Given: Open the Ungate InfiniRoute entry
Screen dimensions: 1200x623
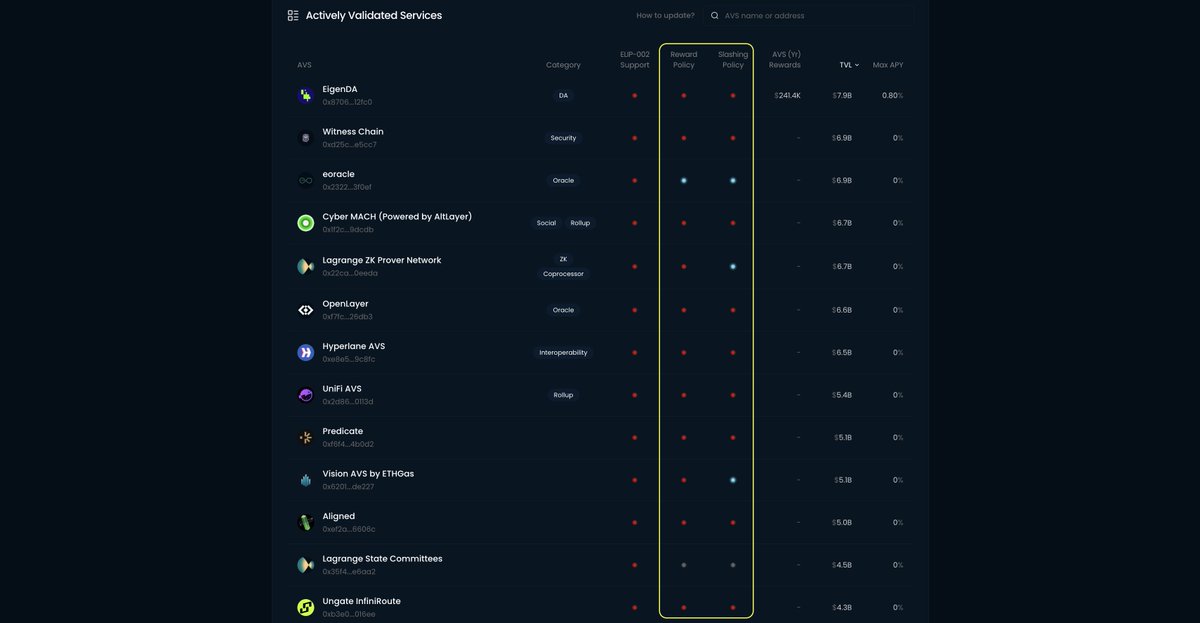Looking at the screenshot, I should [x=361, y=601].
